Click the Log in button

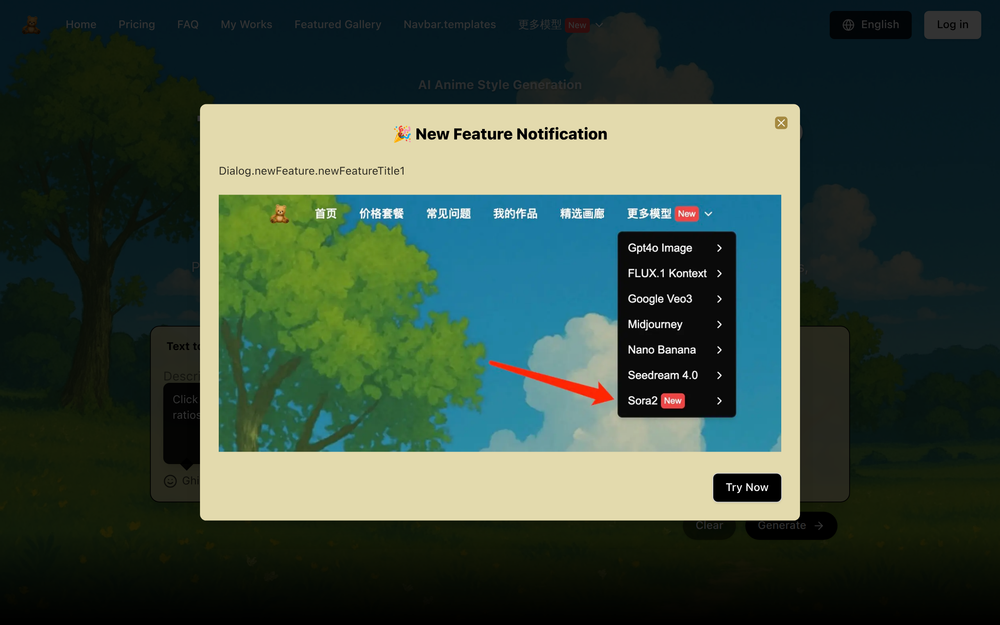[952, 25]
